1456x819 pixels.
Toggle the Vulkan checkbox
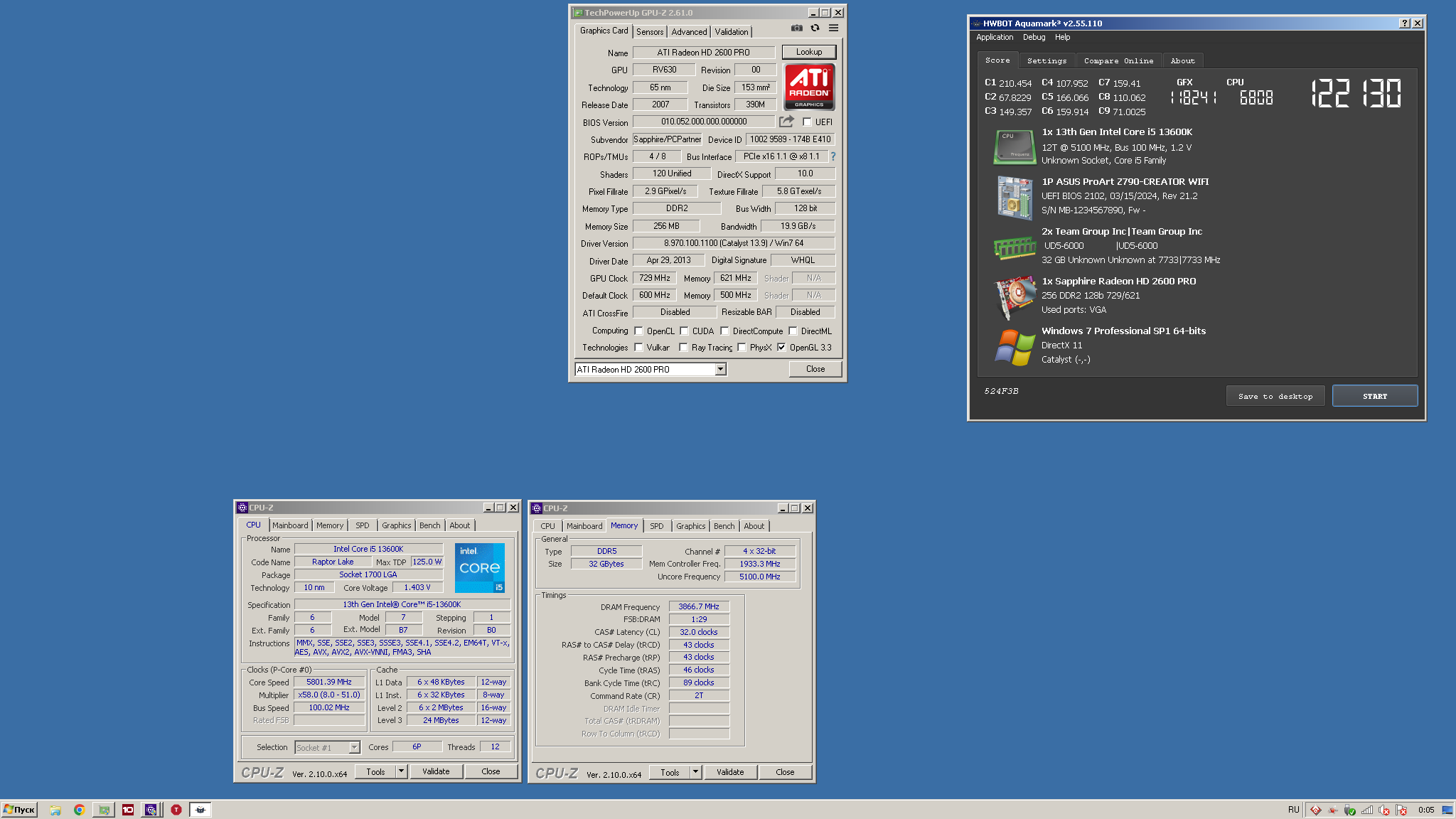click(x=638, y=348)
